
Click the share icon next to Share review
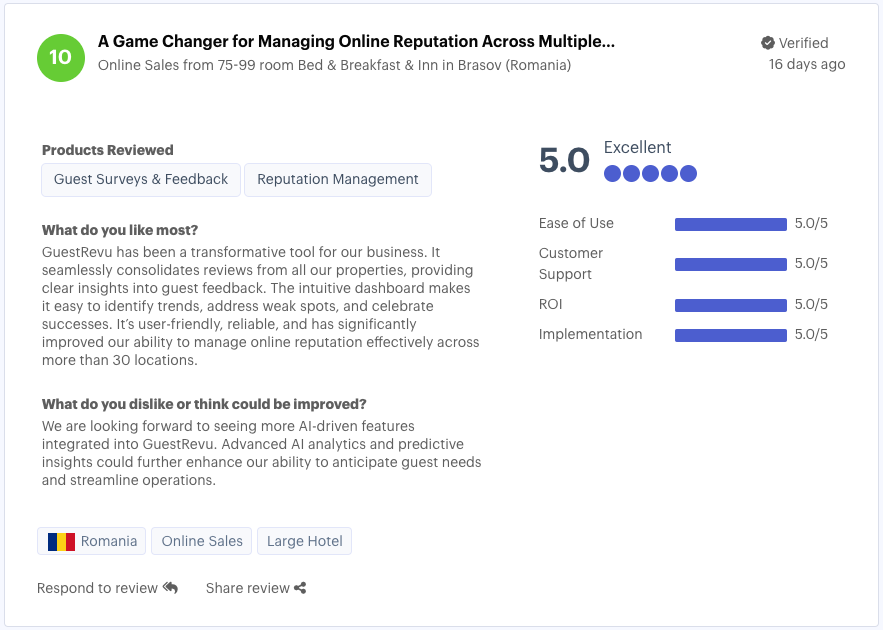click(x=299, y=587)
